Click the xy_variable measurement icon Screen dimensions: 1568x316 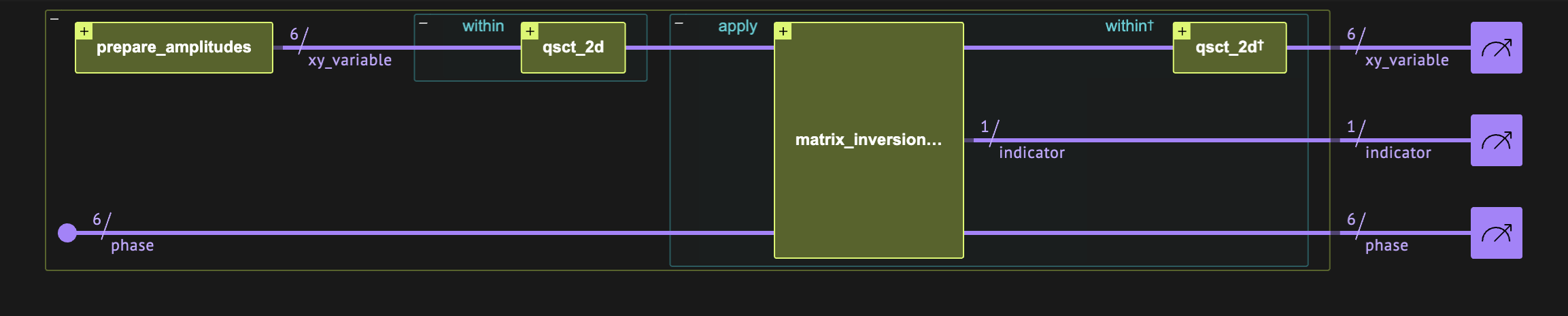click(1496, 48)
